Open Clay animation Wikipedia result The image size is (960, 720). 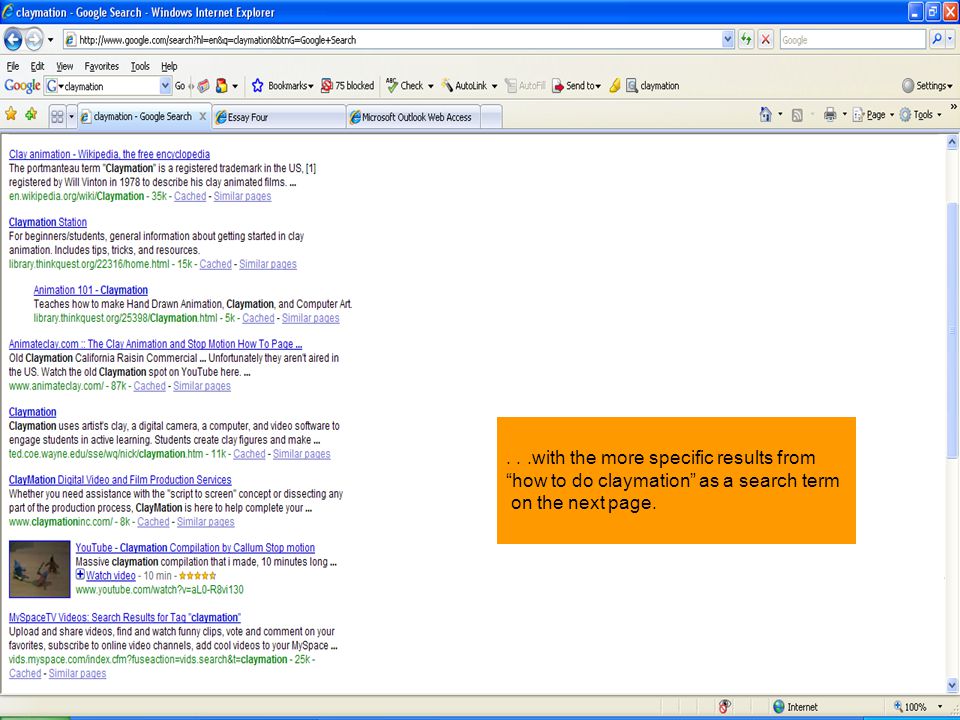110,154
